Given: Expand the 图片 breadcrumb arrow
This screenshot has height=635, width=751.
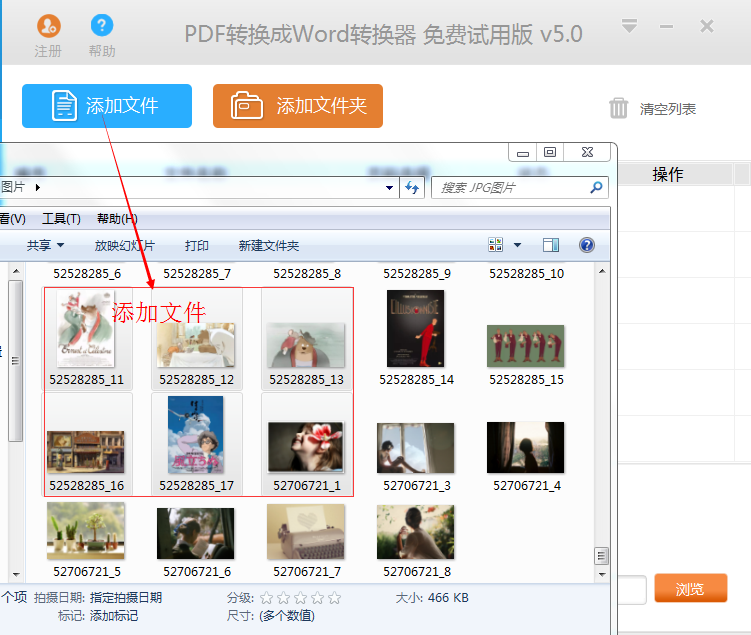Looking at the screenshot, I should point(38,187).
